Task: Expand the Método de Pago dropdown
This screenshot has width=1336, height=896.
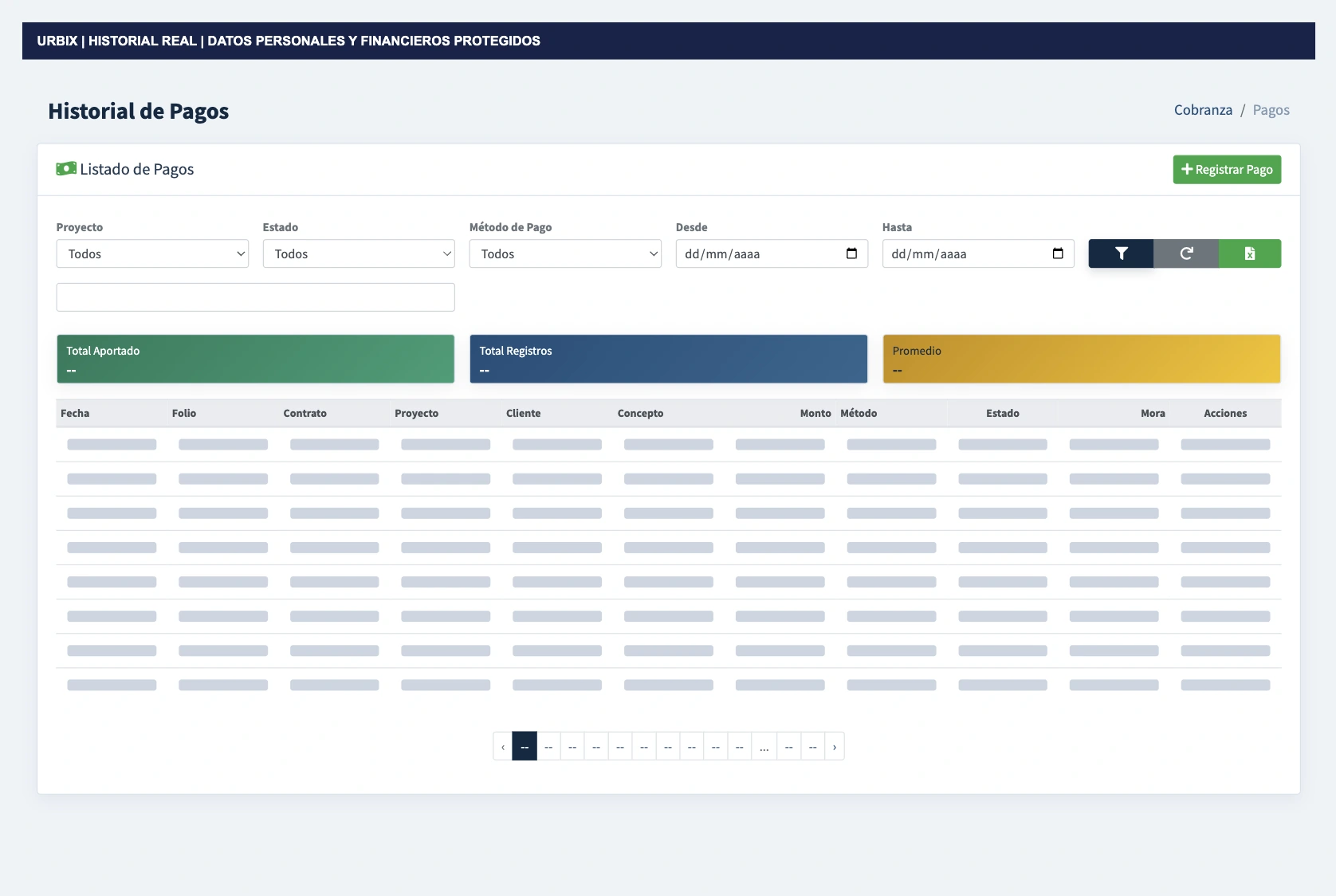Action: [565, 253]
